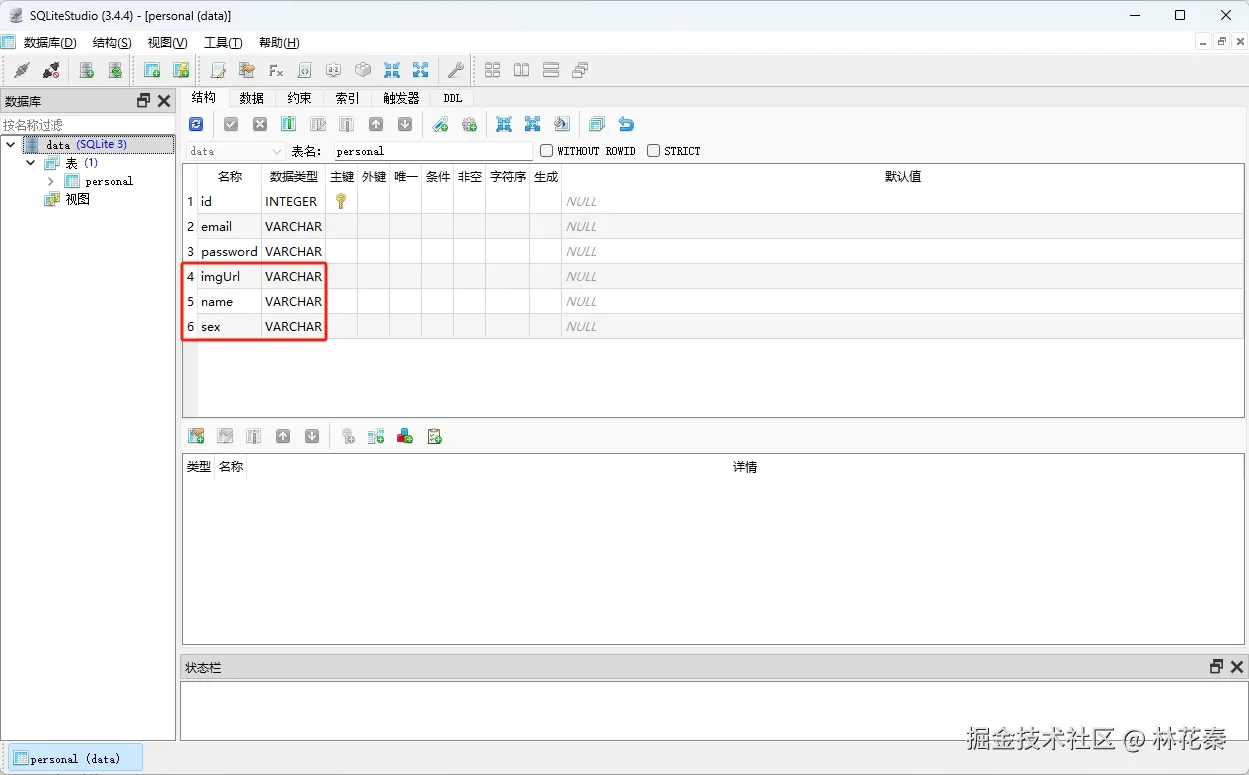1249x775 pixels.
Task: Add a new column to the table
Action: (x=288, y=124)
